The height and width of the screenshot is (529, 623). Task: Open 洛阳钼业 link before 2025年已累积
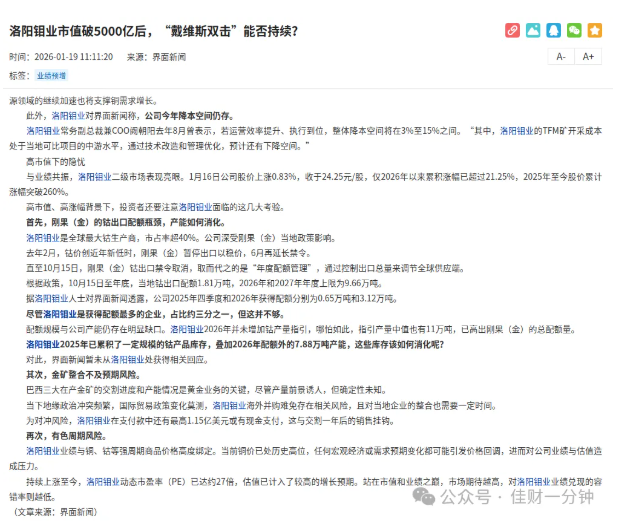point(43,345)
